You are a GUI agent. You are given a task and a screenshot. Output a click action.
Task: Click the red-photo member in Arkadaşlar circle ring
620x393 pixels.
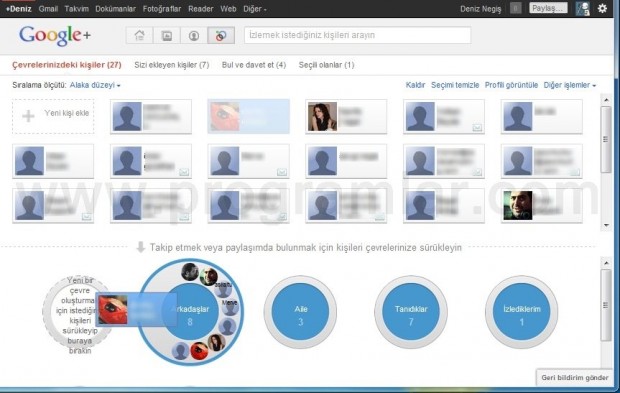199,350
